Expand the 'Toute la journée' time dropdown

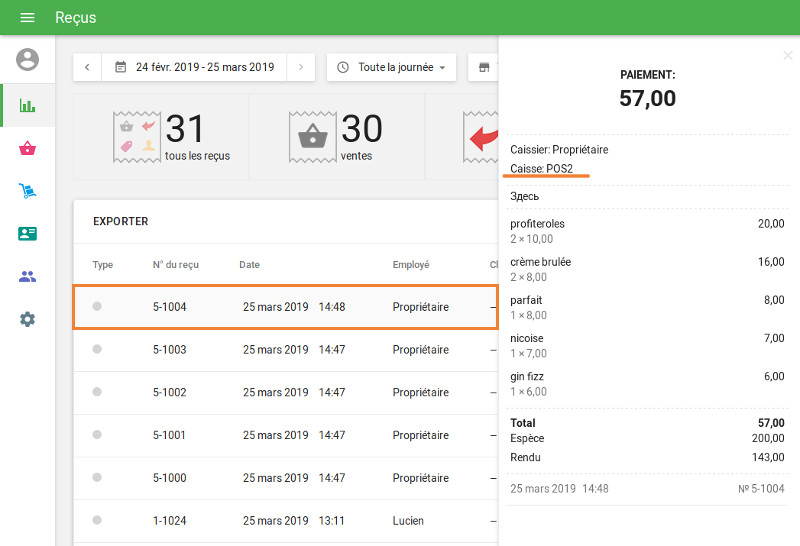pos(391,67)
